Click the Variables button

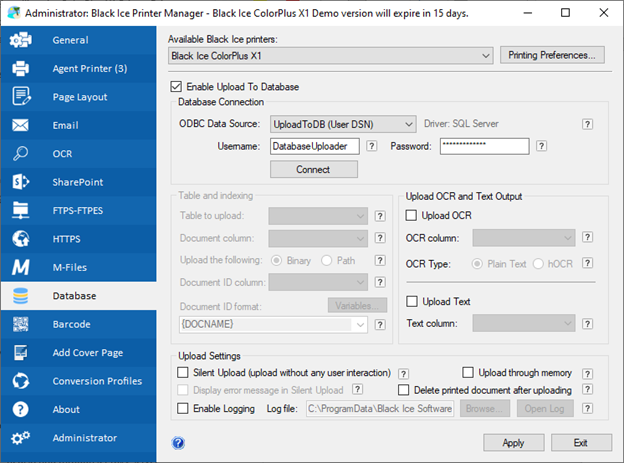357,305
